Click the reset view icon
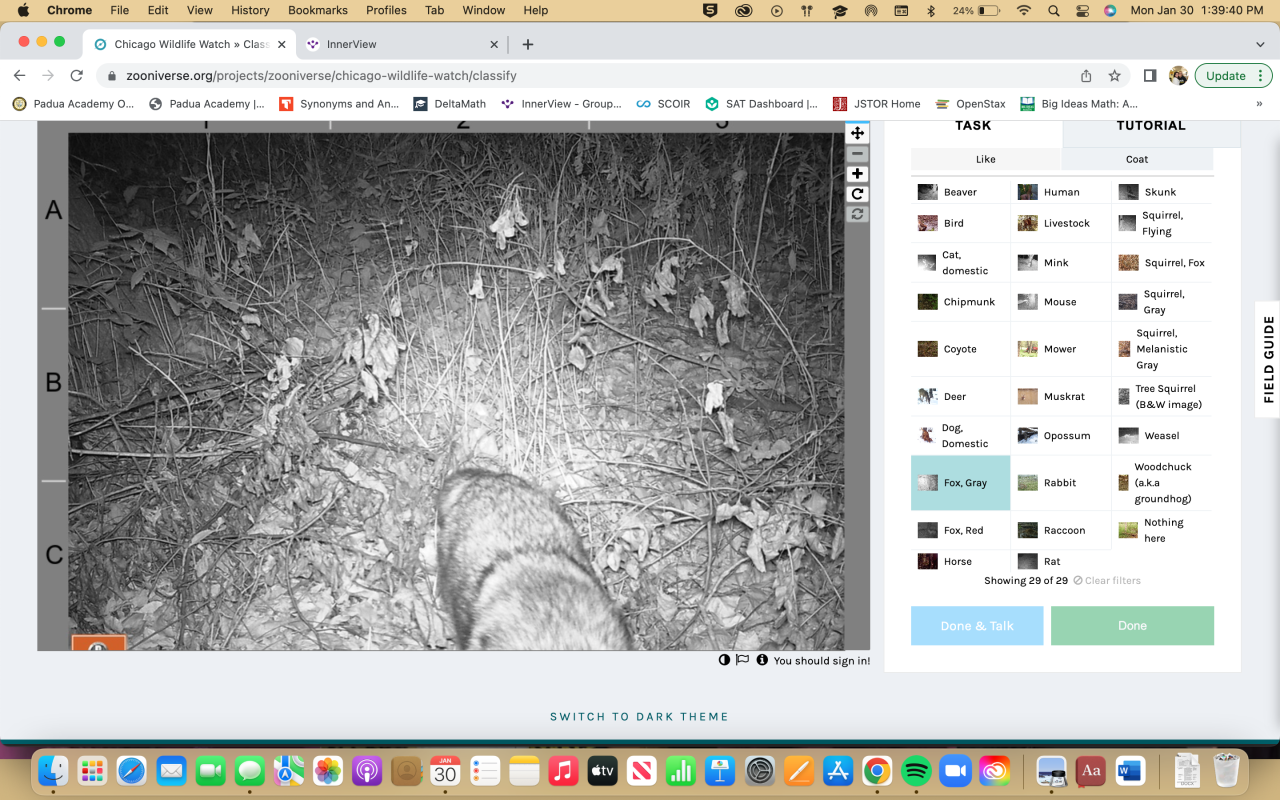This screenshot has height=800, width=1280. (x=857, y=214)
